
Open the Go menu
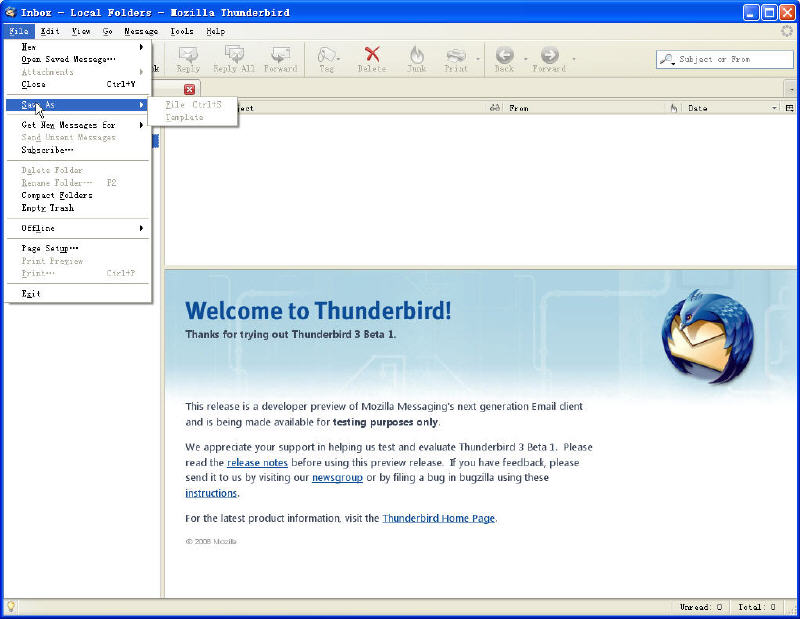(108, 31)
